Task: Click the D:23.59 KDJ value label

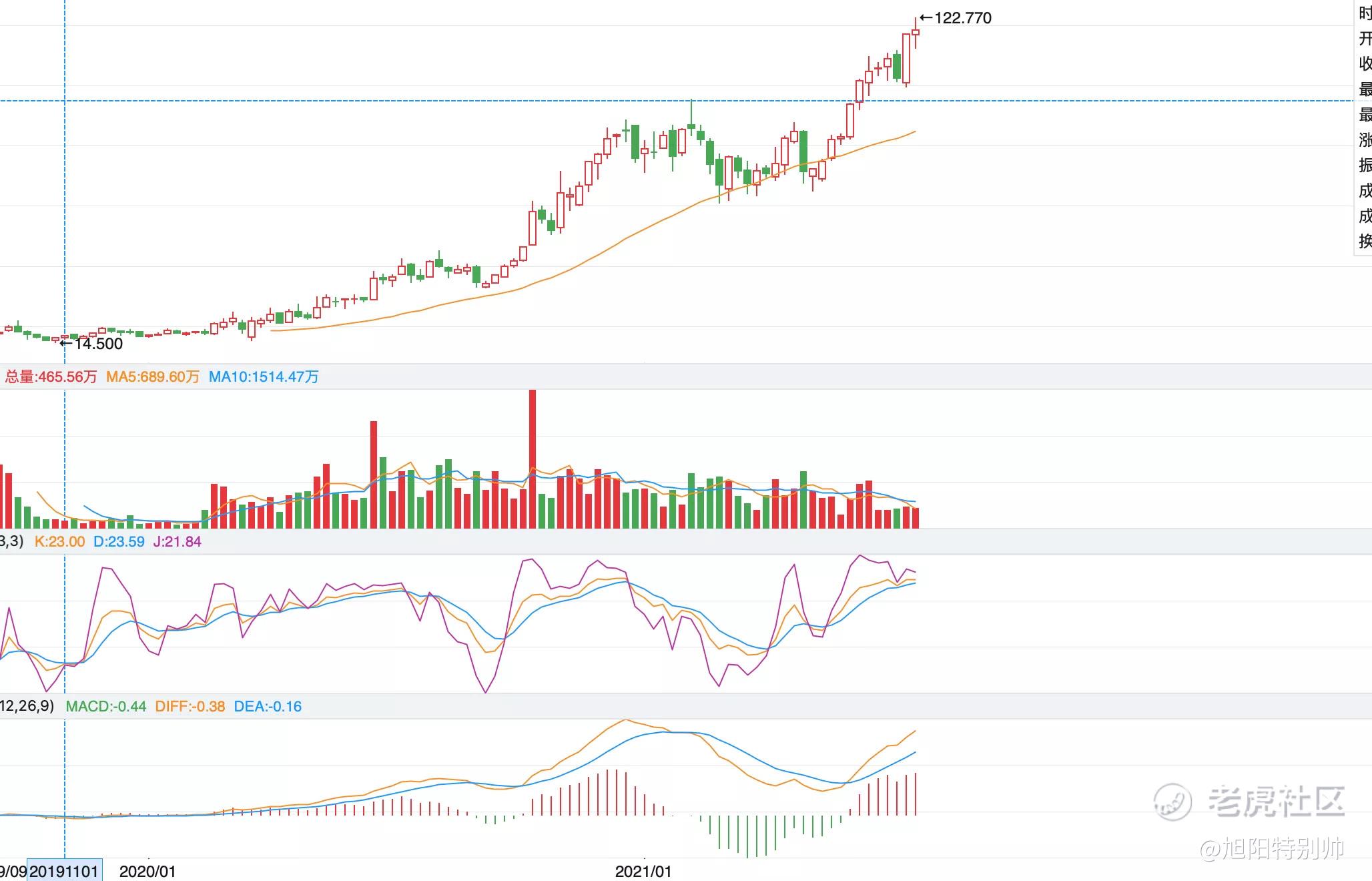Action: point(119,542)
